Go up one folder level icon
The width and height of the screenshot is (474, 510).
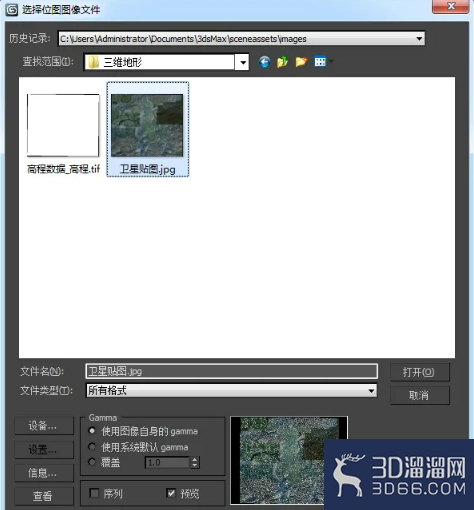(x=282, y=62)
